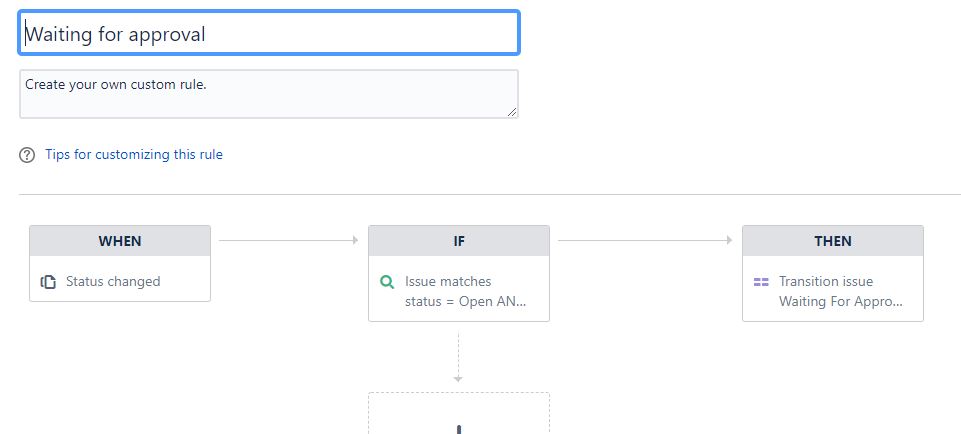Focus the Waiting for approval name field

coord(269,33)
